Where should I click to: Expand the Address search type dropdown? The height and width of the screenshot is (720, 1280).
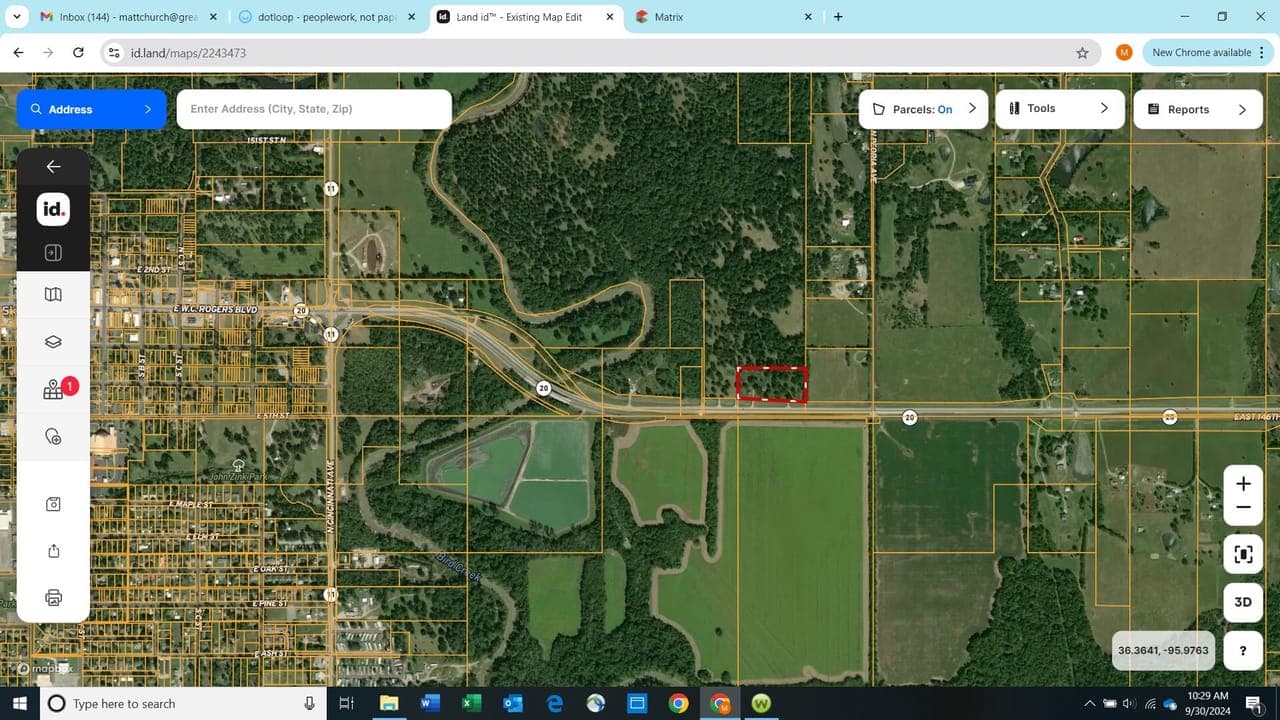[x=91, y=109]
